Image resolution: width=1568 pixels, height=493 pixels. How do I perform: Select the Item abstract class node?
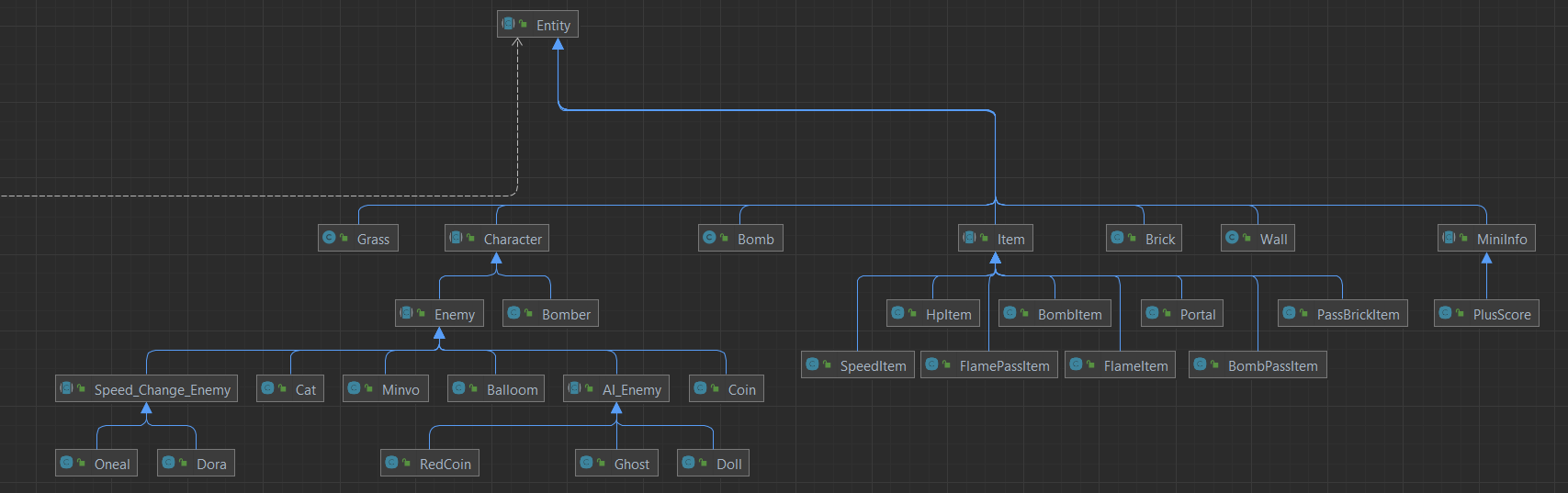click(x=996, y=238)
